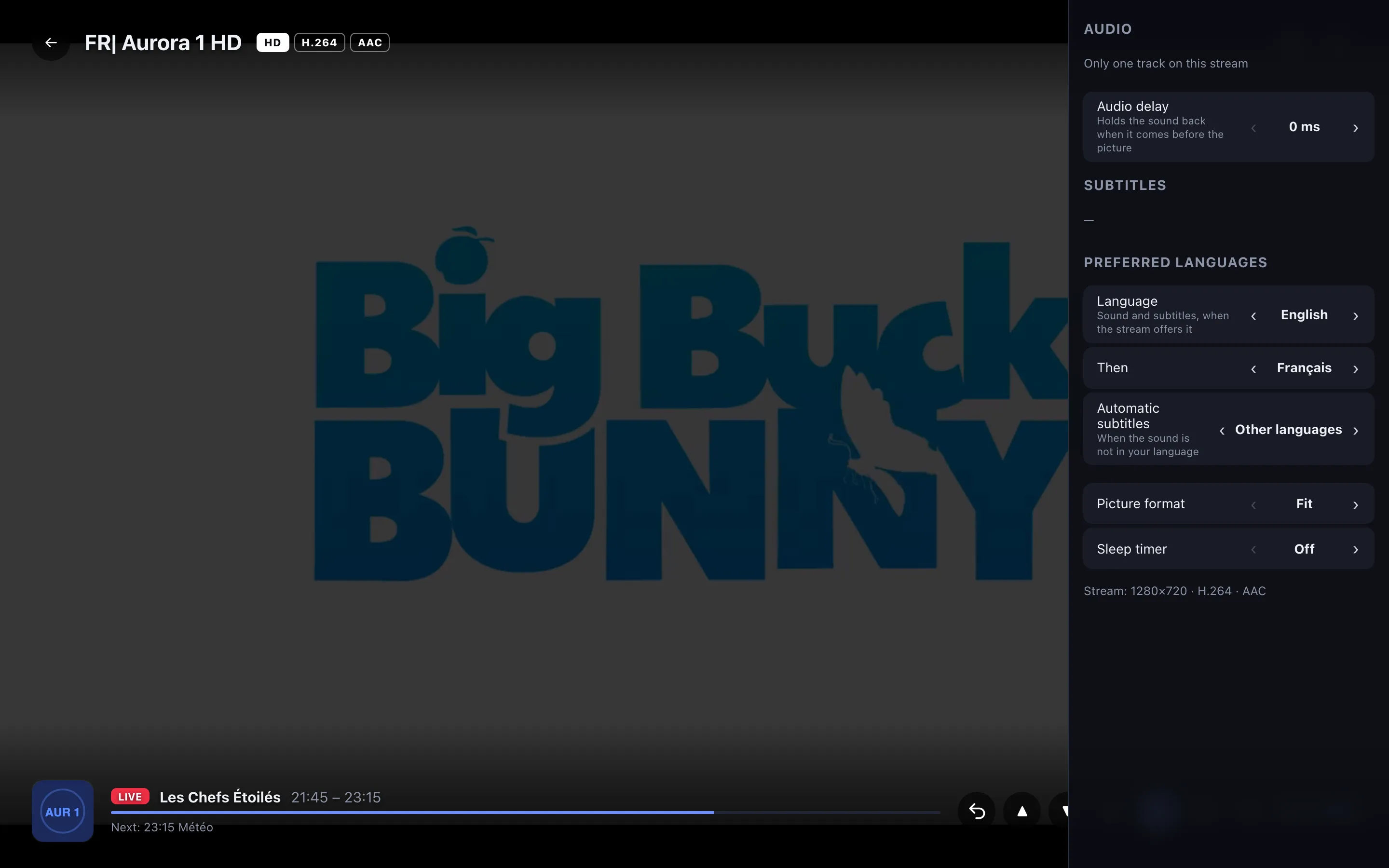Click the Next: 23:15 Météo text
The width and height of the screenshot is (1389, 868).
point(162,827)
